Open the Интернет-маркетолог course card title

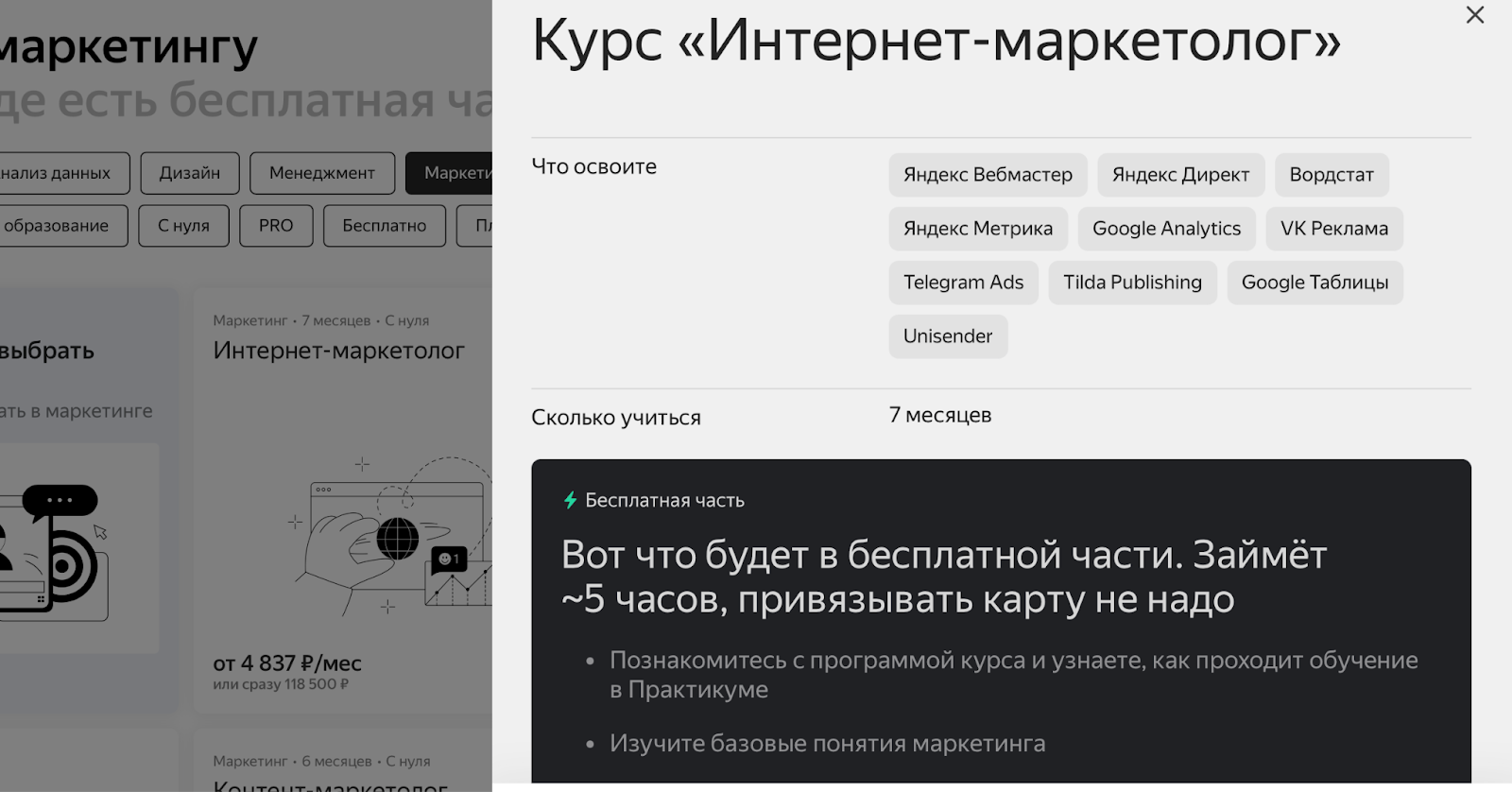tap(338, 351)
